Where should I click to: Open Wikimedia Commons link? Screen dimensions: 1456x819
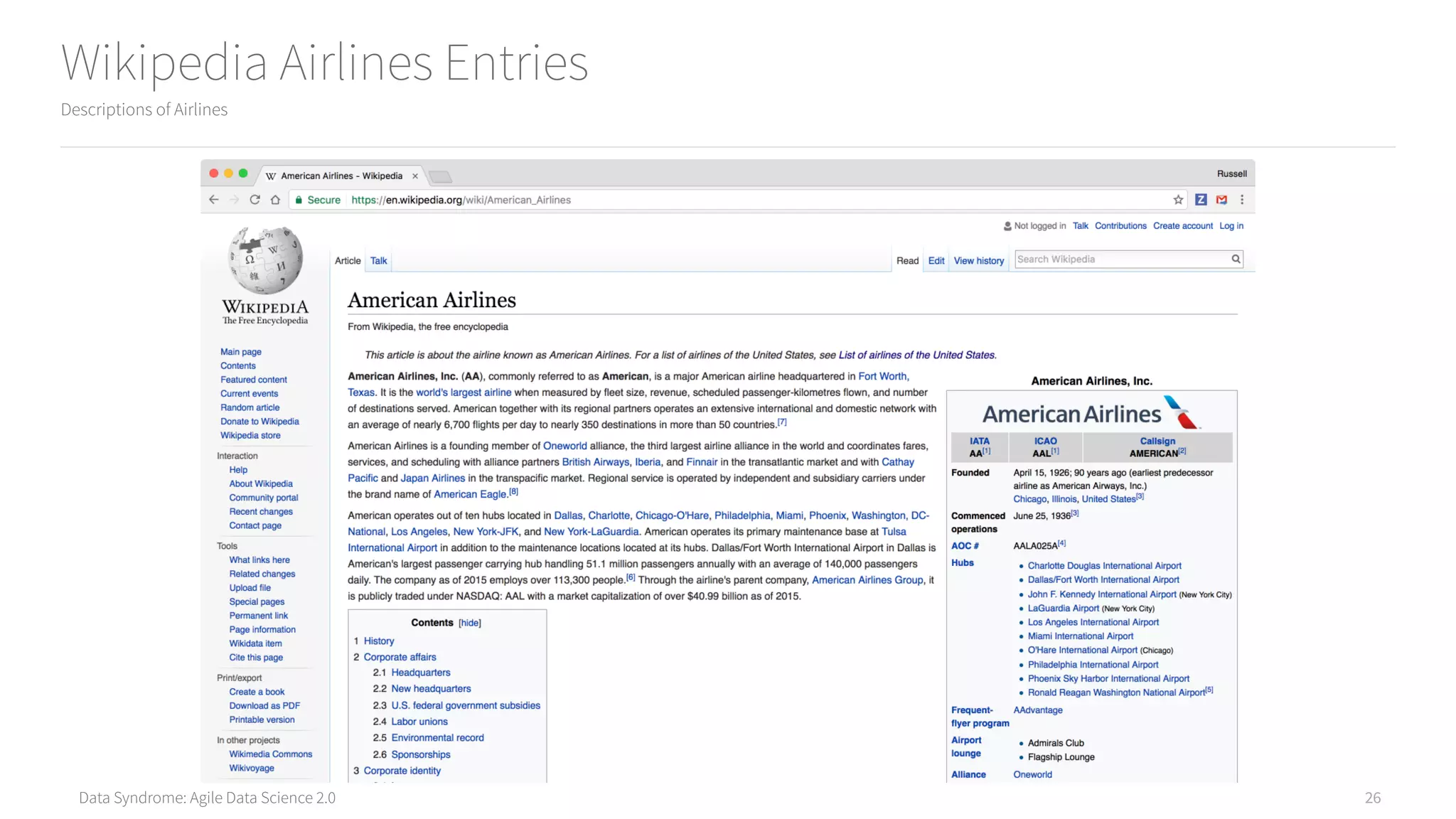click(270, 754)
